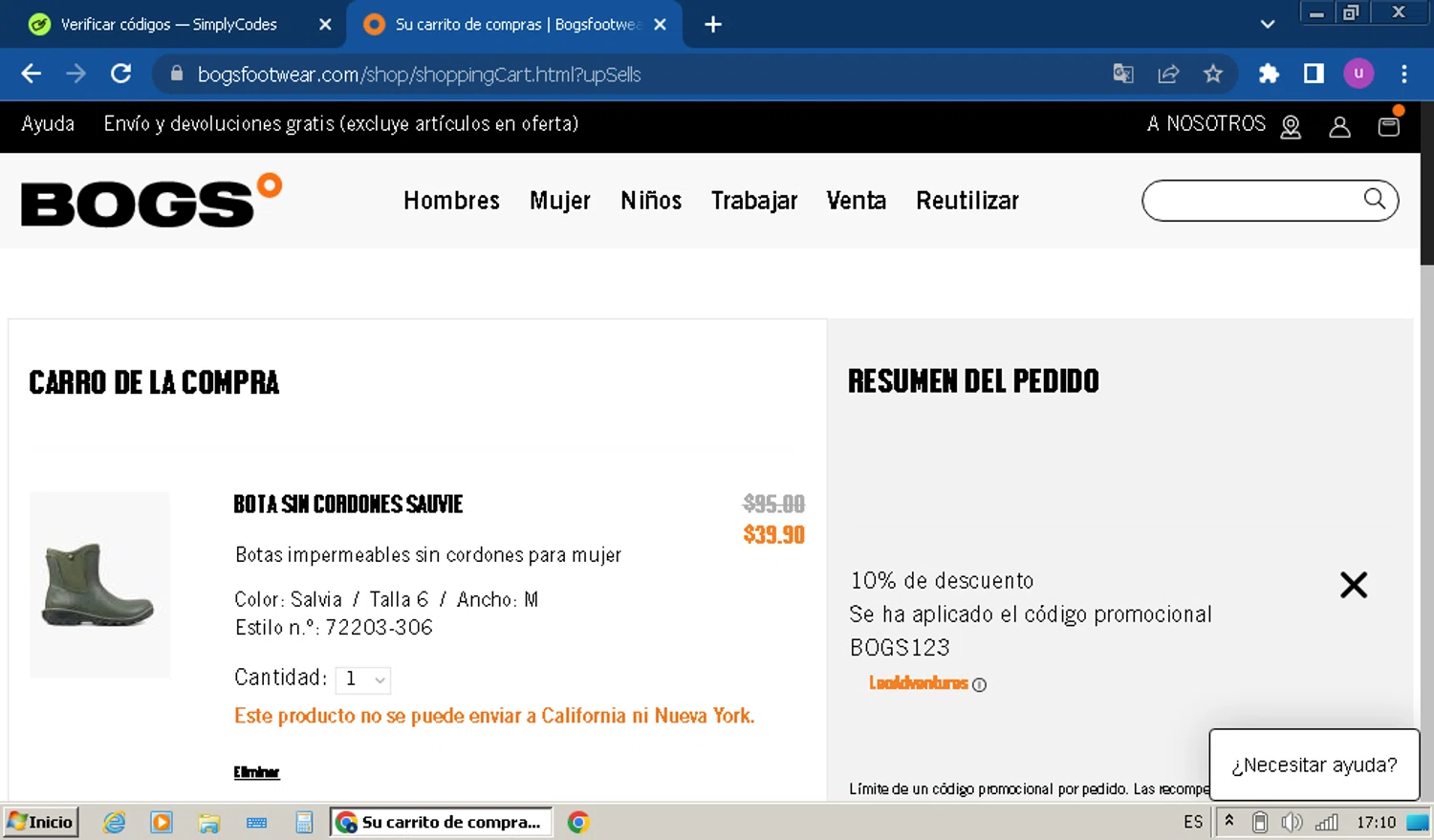The image size is (1434, 840).
Task: Open the Mujer menu
Action: click(560, 201)
